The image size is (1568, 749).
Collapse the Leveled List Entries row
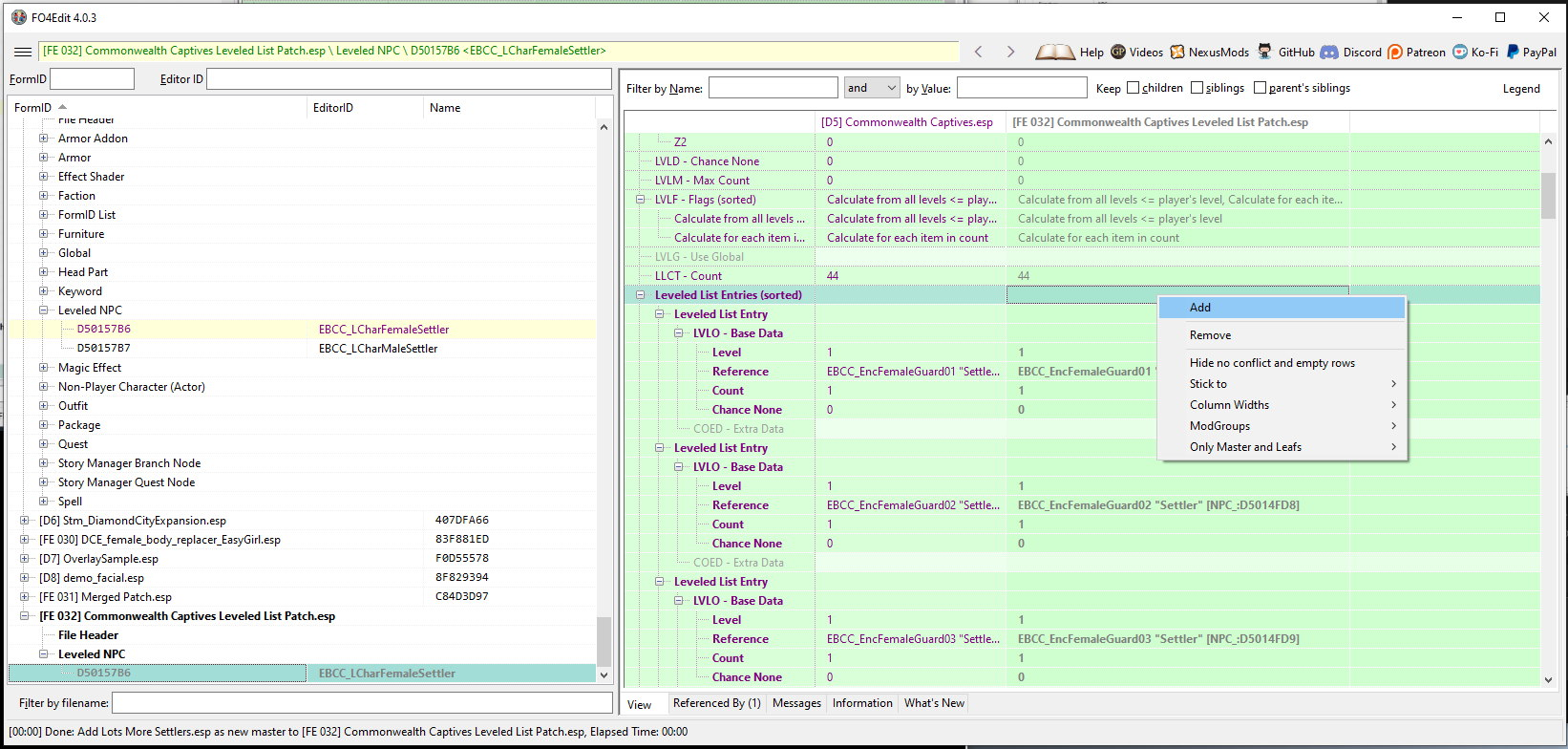641,295
